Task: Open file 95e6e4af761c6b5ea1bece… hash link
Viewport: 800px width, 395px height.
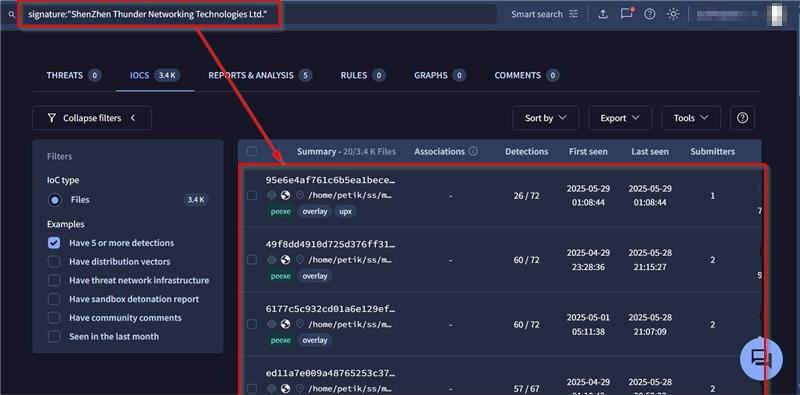Action: (x=331, y=180)
